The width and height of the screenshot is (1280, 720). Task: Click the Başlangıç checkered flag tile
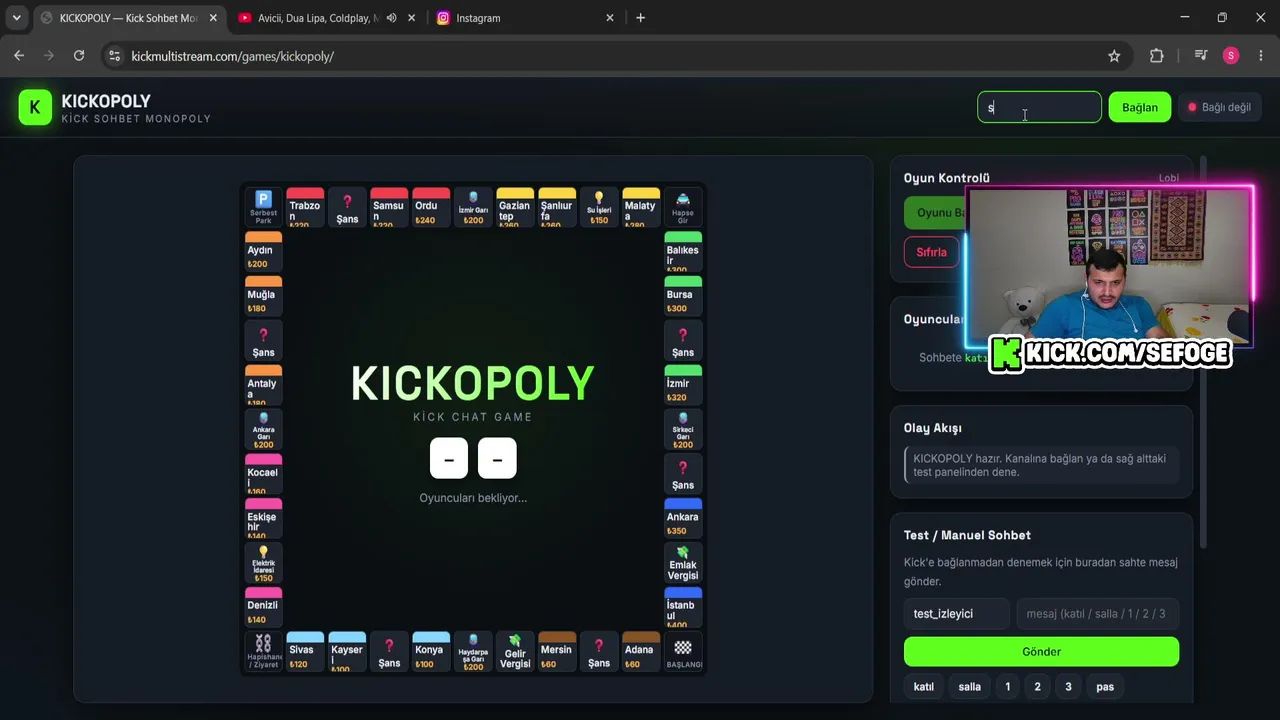683,651
